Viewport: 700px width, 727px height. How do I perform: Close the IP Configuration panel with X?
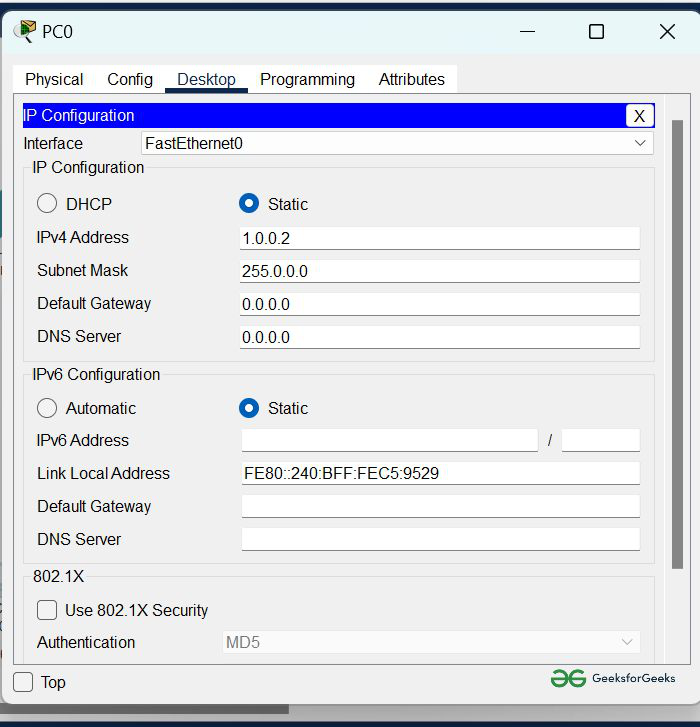640,115
